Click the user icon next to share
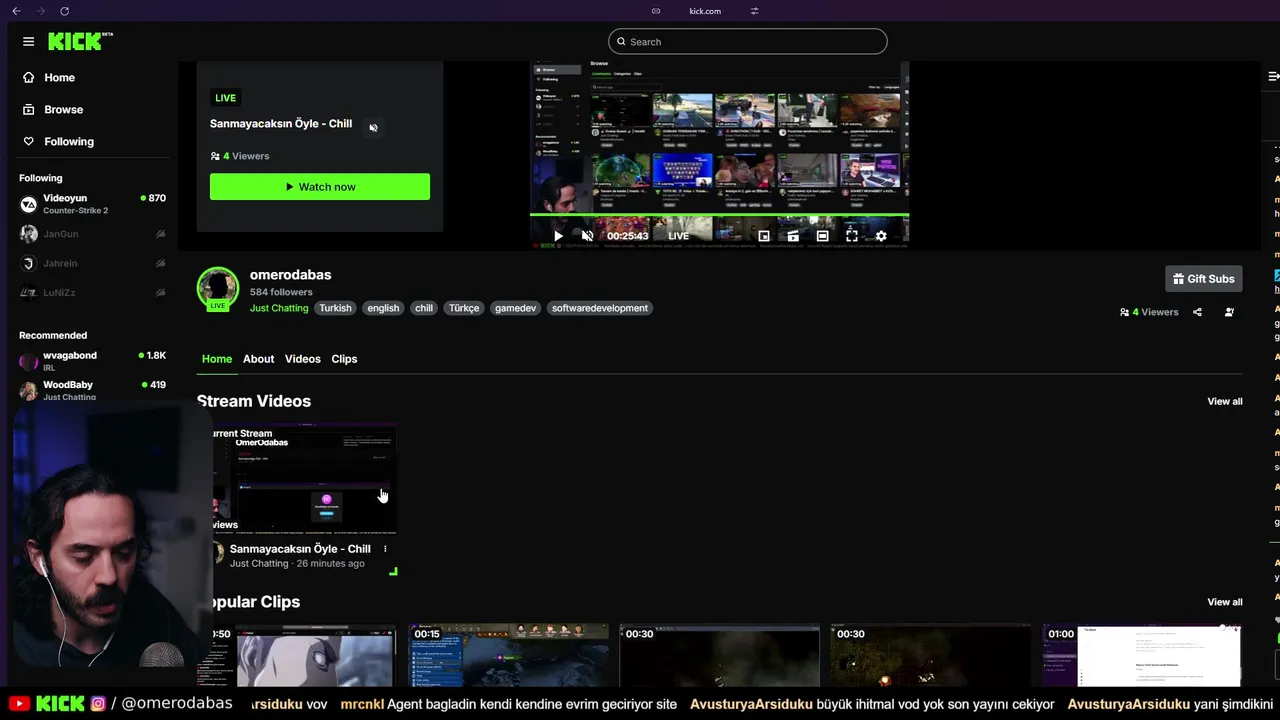The image size is (1280, 720). 1229,312
